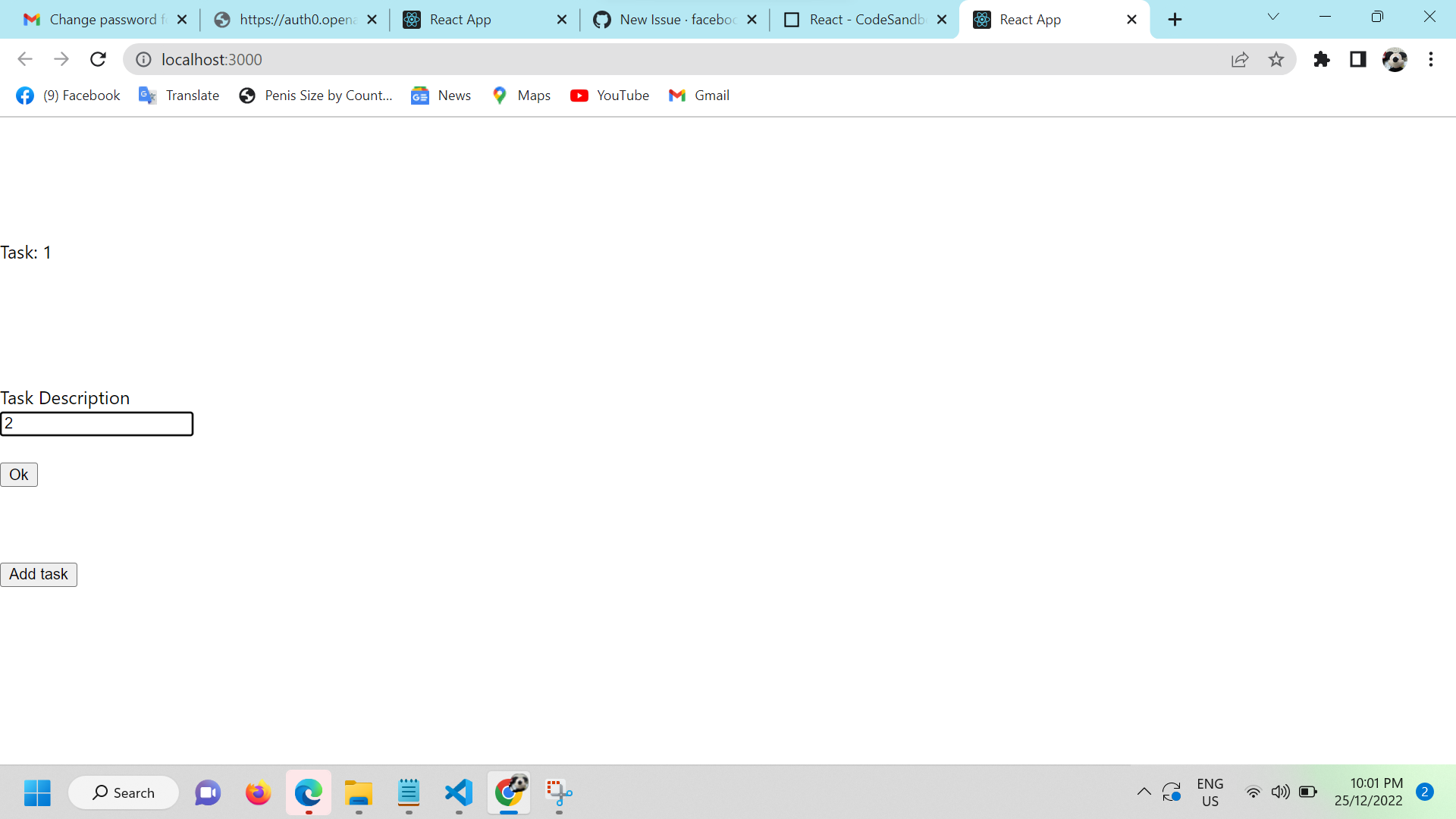Image resolution: width=1456 pixels, height=819 pixels.
Task: Click the Ok button
Action: 18,474
